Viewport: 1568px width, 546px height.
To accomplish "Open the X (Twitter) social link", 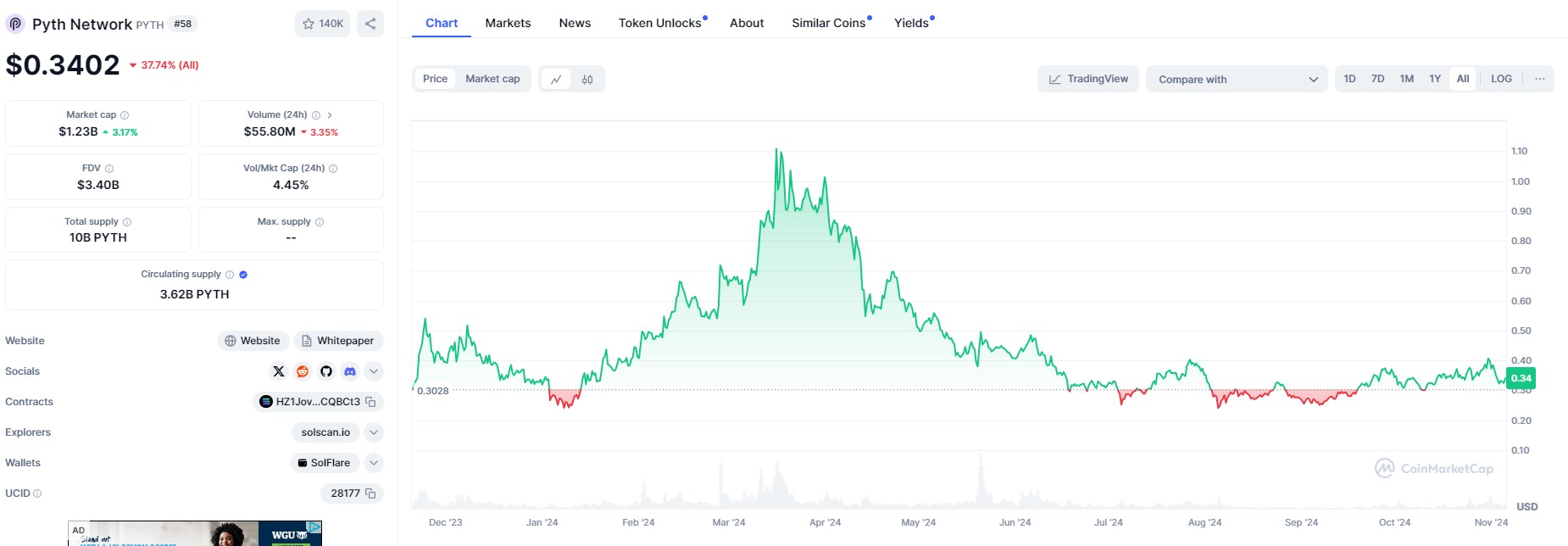I will point(279,371).
